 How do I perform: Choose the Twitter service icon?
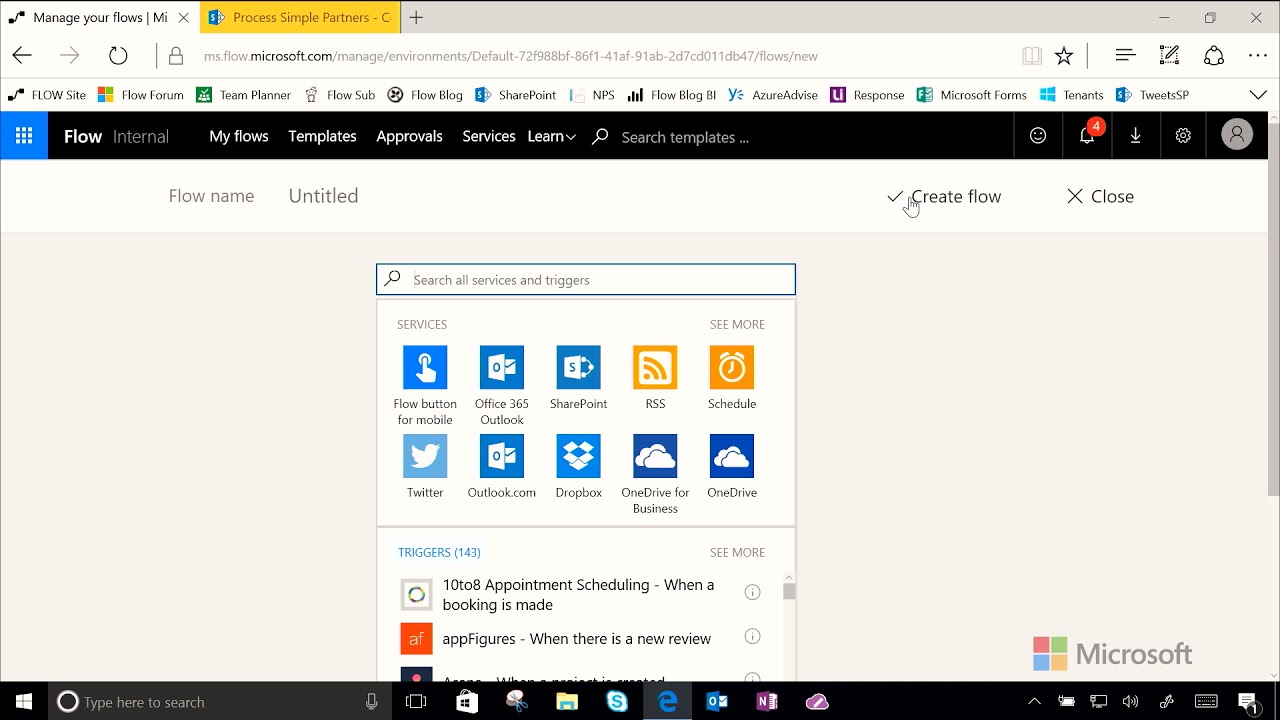click(x=425, y=456)
